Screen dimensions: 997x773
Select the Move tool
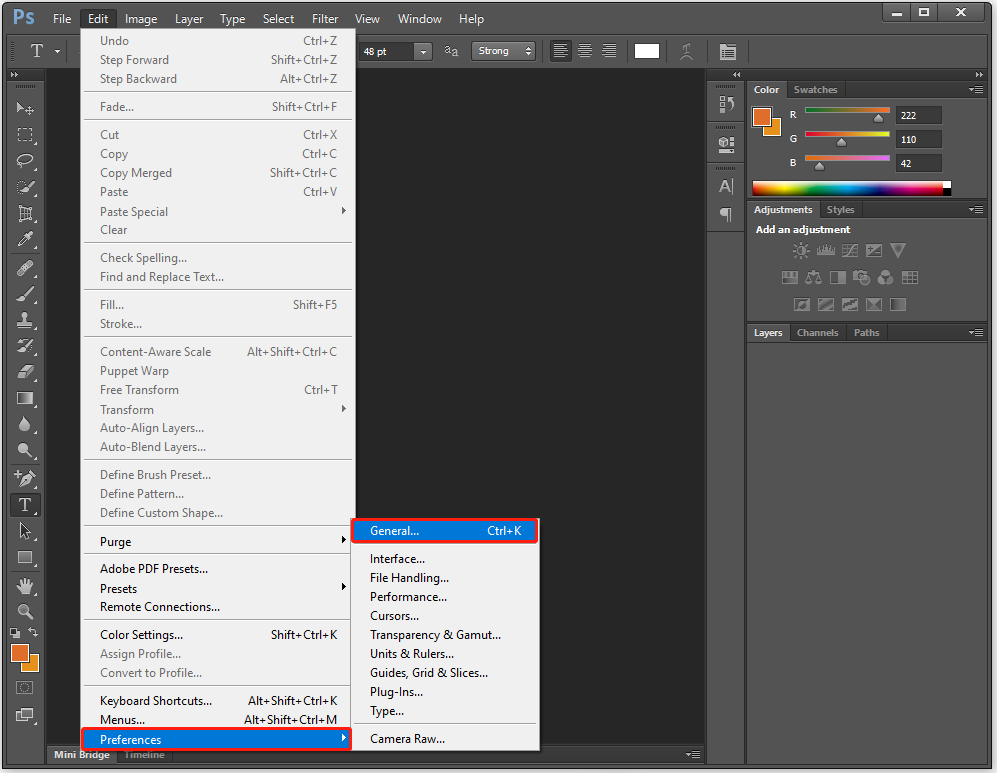pos(25,108)
